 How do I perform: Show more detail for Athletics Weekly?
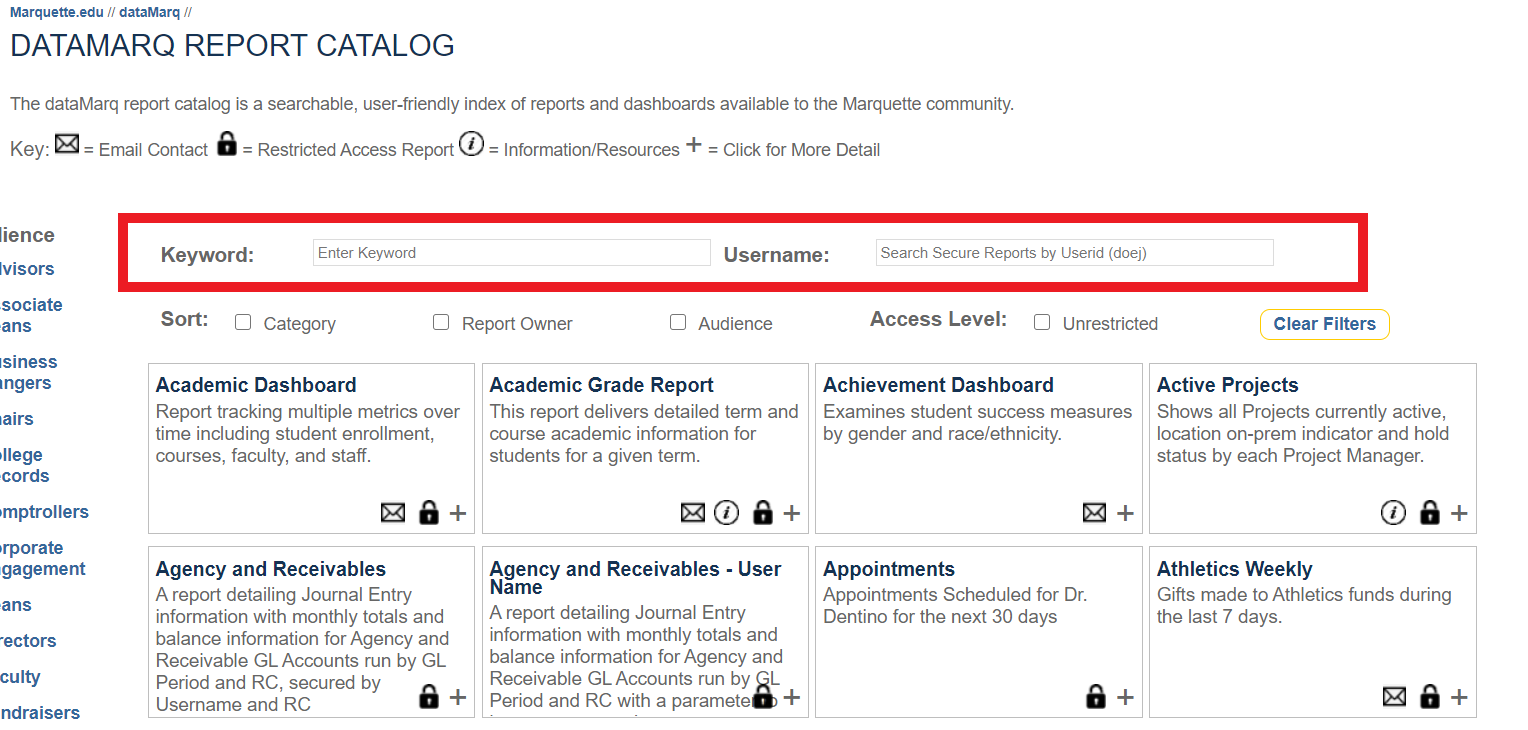tap(1459, 697)
